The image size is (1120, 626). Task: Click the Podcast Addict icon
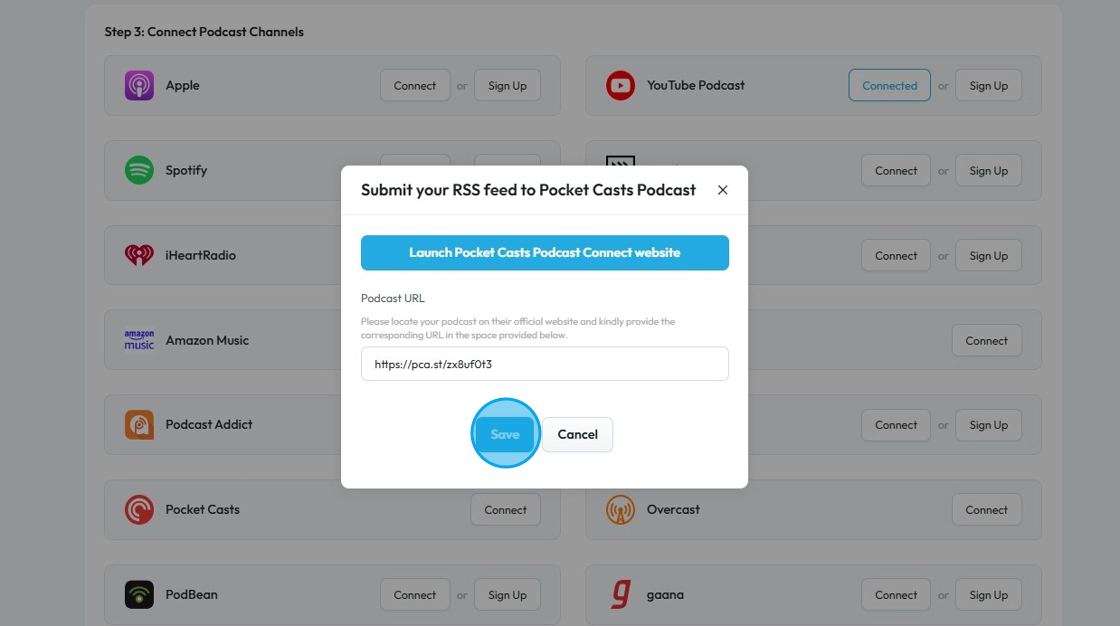[139, 425]
